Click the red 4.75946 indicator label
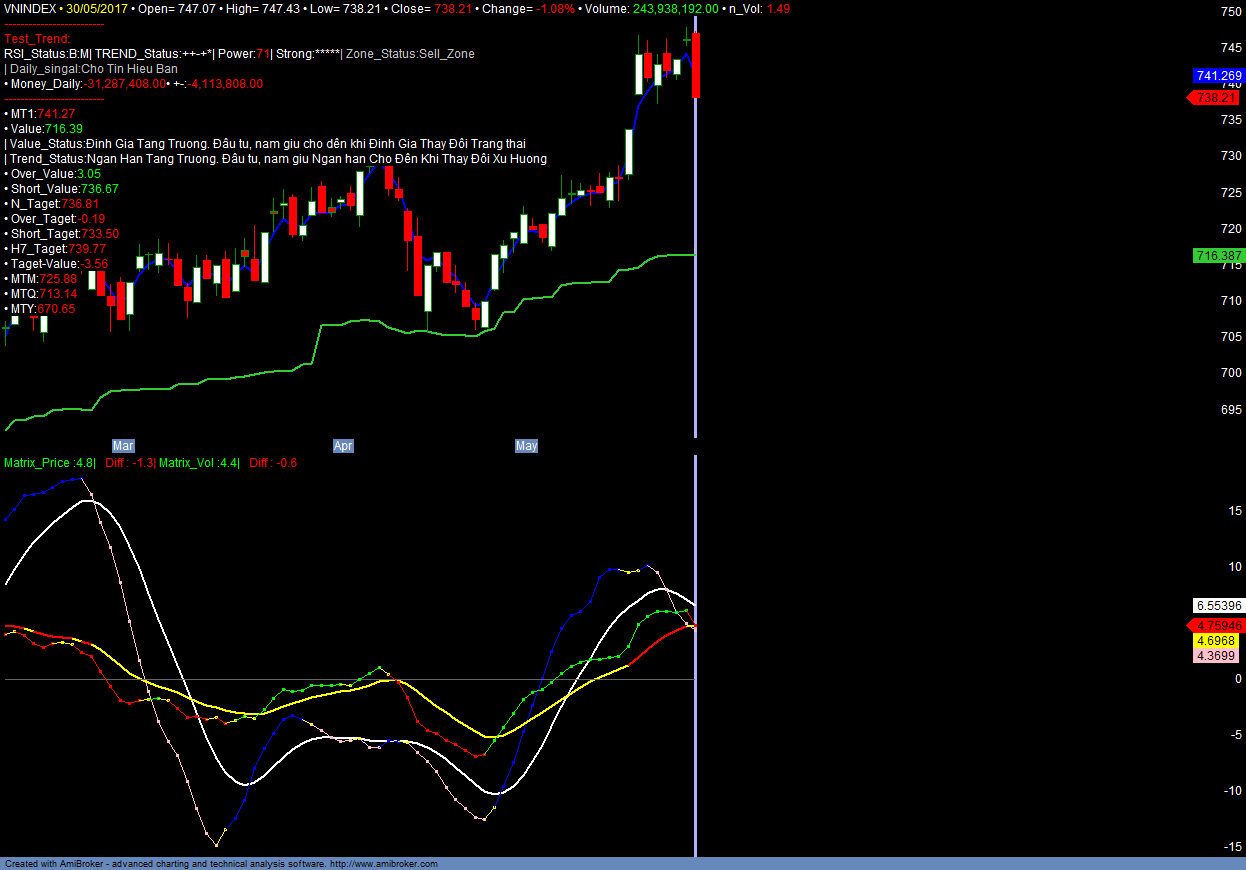This screenshot has height=870, width=1246. [1218, 625]
